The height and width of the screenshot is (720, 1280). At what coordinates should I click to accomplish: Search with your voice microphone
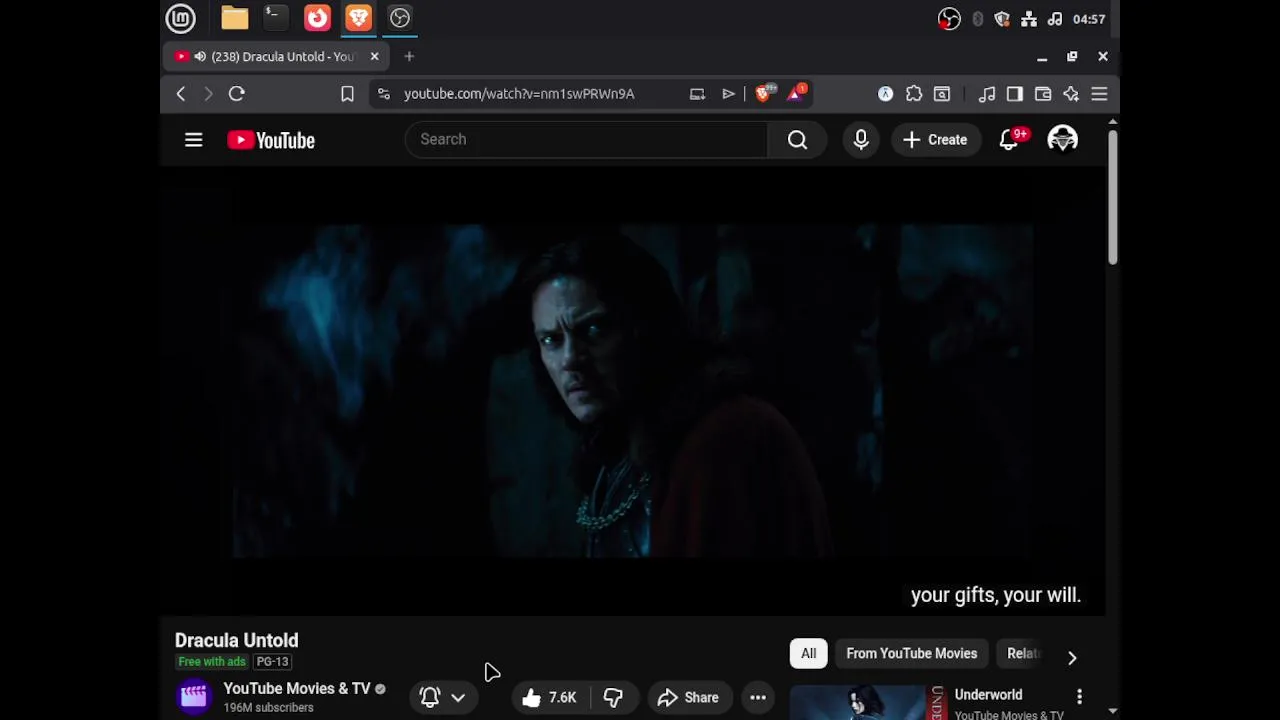(861, 140)
